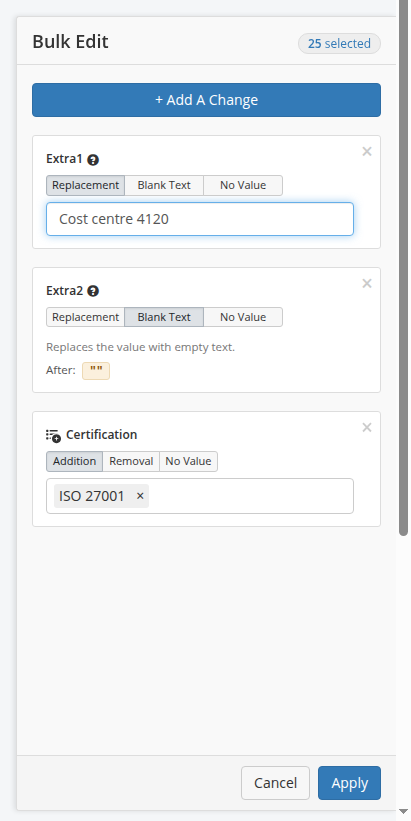Image resolution: width=411 pixels, height=821 pixels.
Task: Select No Value mode for Certification
Action: tap(188, 461)
